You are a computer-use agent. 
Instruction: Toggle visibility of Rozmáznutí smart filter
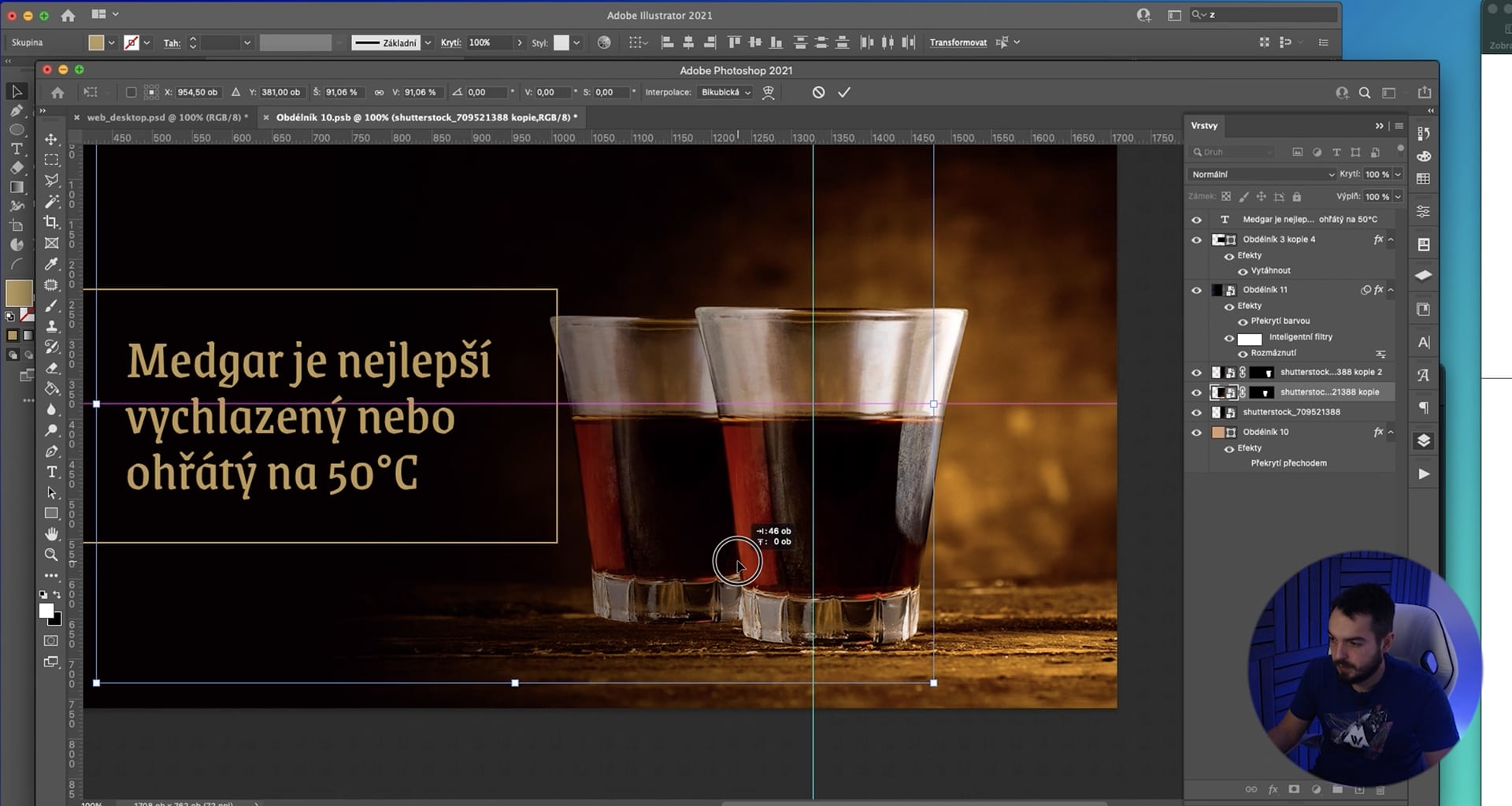click(x=1243, y=354)
